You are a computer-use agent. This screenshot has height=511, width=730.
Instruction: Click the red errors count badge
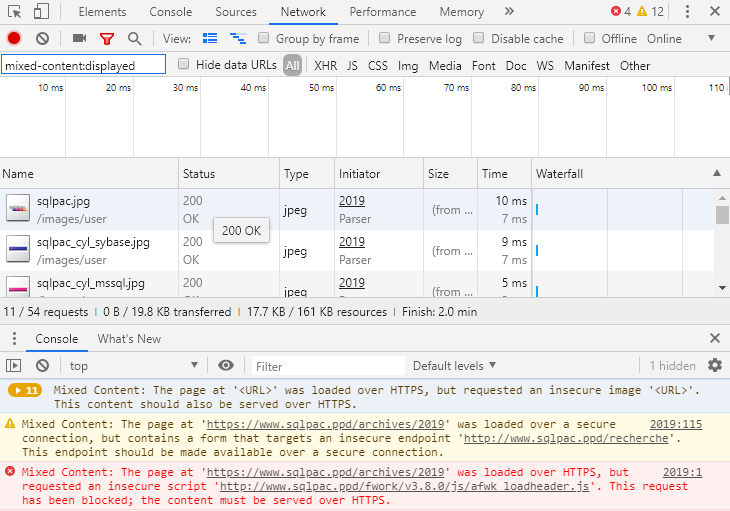coord(621,12)
